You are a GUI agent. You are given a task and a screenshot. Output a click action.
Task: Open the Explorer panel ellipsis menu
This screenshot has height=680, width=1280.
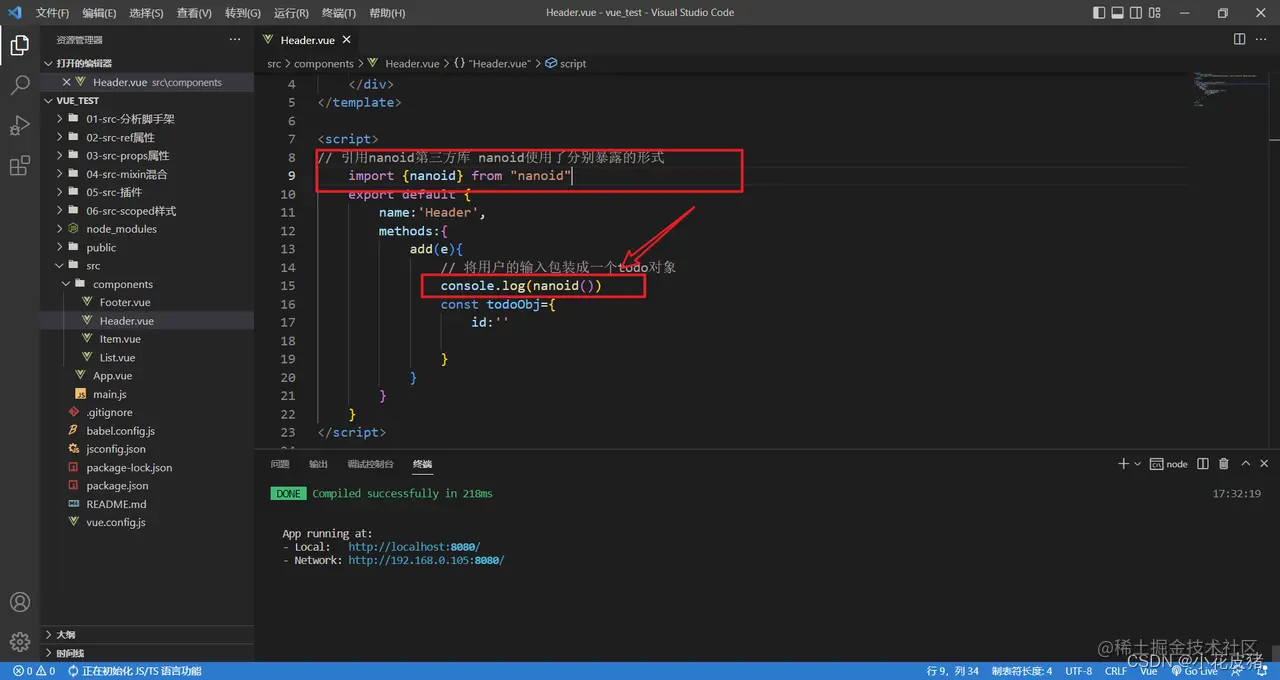(x=235, y=39)
